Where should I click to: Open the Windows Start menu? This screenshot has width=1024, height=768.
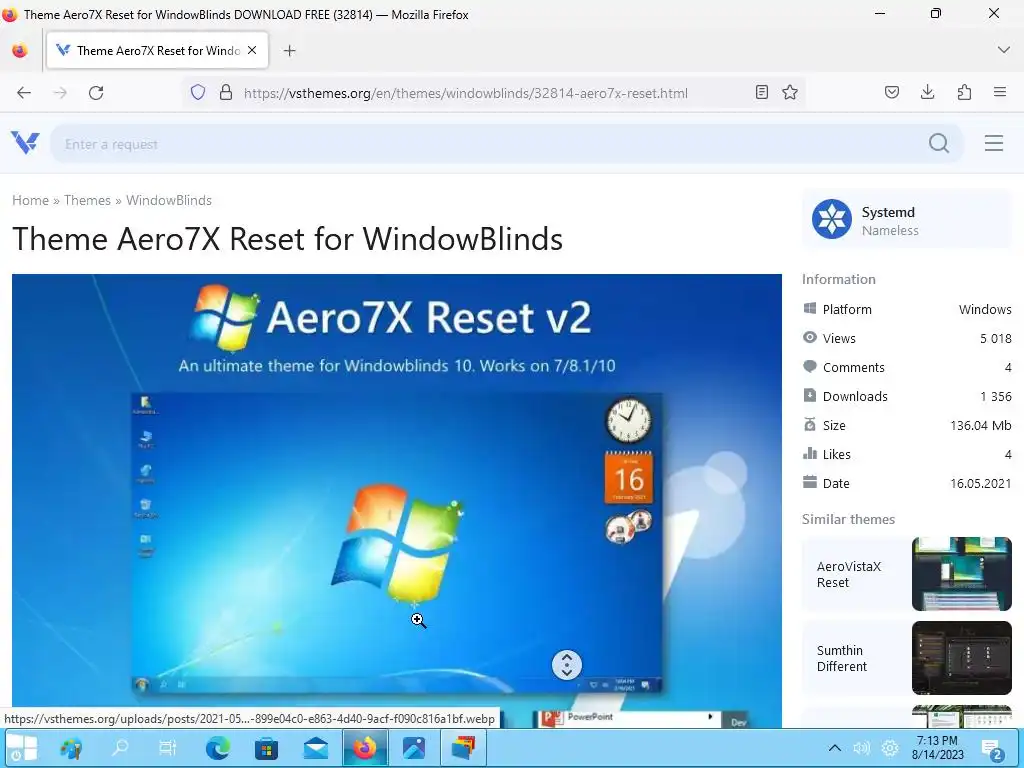pyautogui.click(x=22, y=748)
